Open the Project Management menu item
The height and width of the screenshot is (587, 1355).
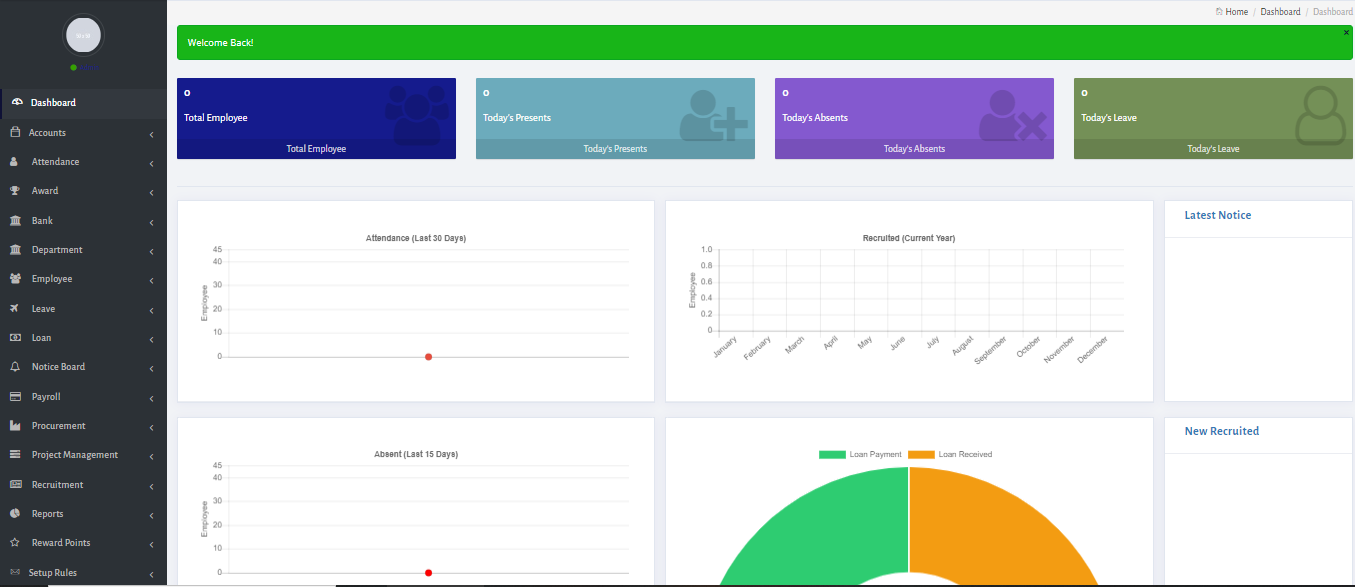tap(74, 455)
